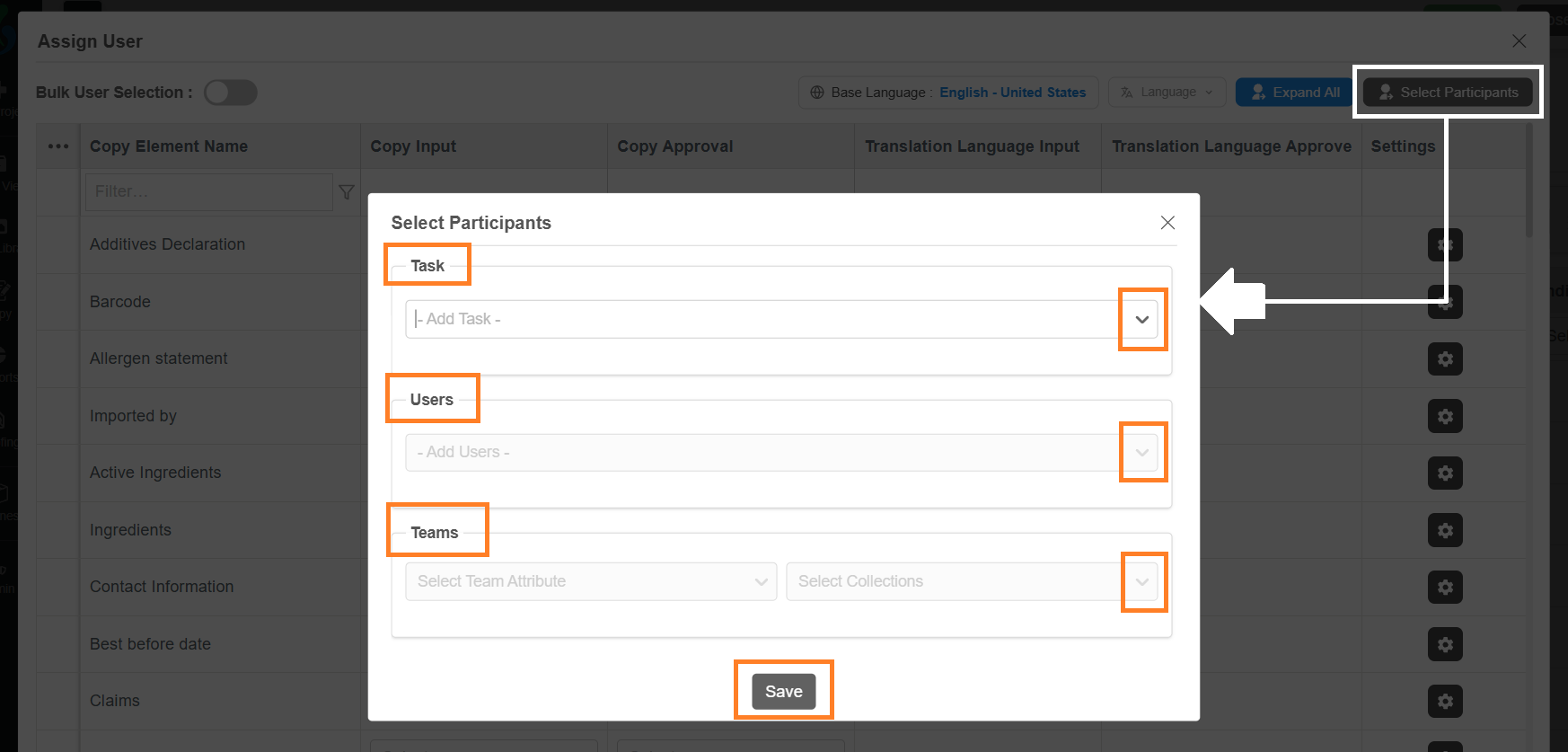
Task: Click the Copy Element Name filter field
Action: click(x=208, y=191)
